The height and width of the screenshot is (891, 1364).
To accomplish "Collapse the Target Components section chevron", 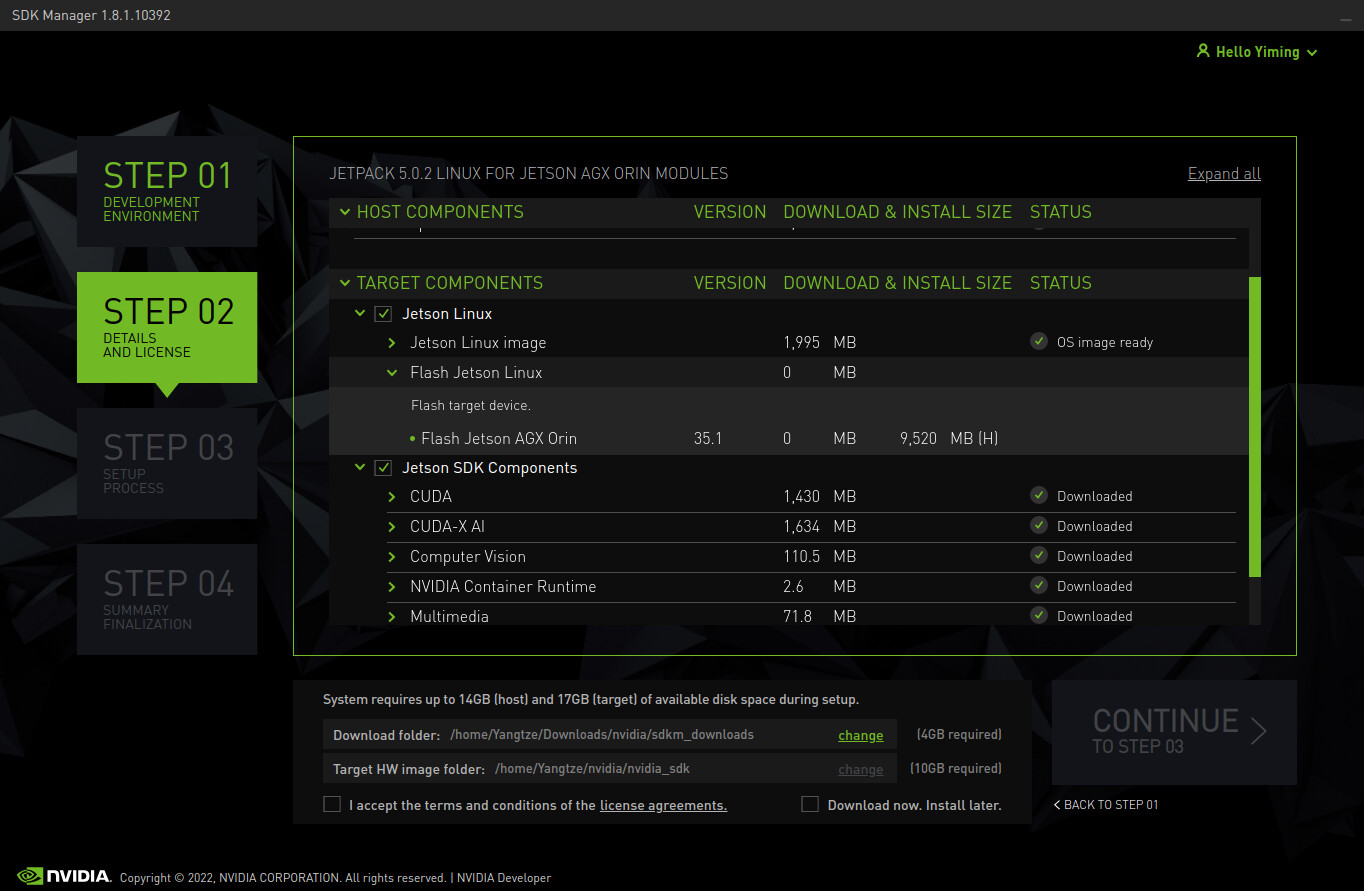I will [345, 282].
